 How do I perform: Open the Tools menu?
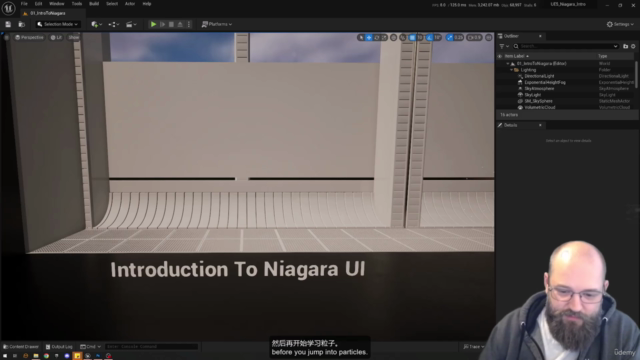77,4
